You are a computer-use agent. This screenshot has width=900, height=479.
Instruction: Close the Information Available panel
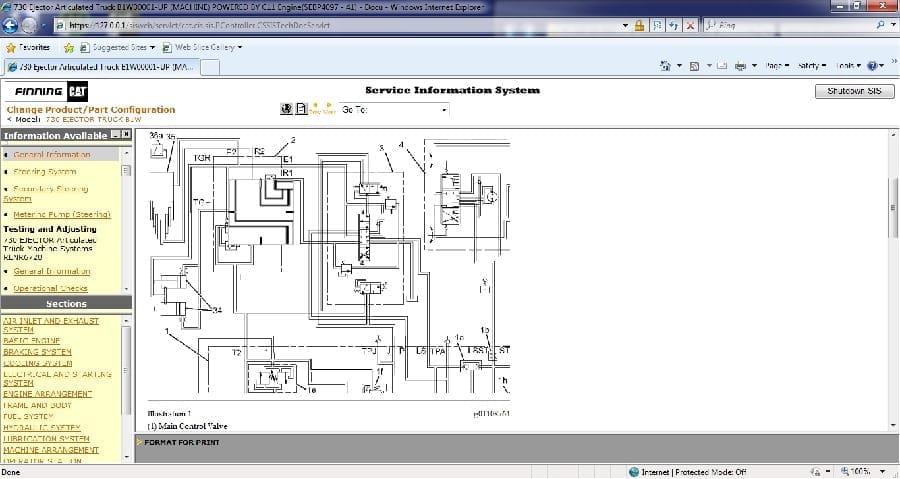coord(126,135)
